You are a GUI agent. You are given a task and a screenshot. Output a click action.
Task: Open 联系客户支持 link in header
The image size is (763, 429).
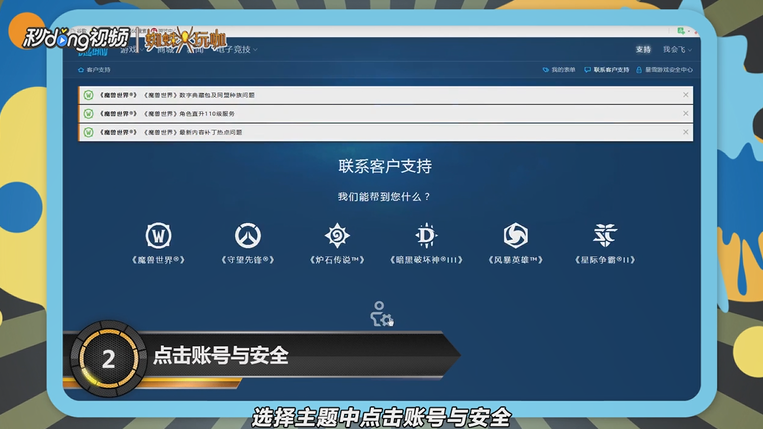click(607, 70)
